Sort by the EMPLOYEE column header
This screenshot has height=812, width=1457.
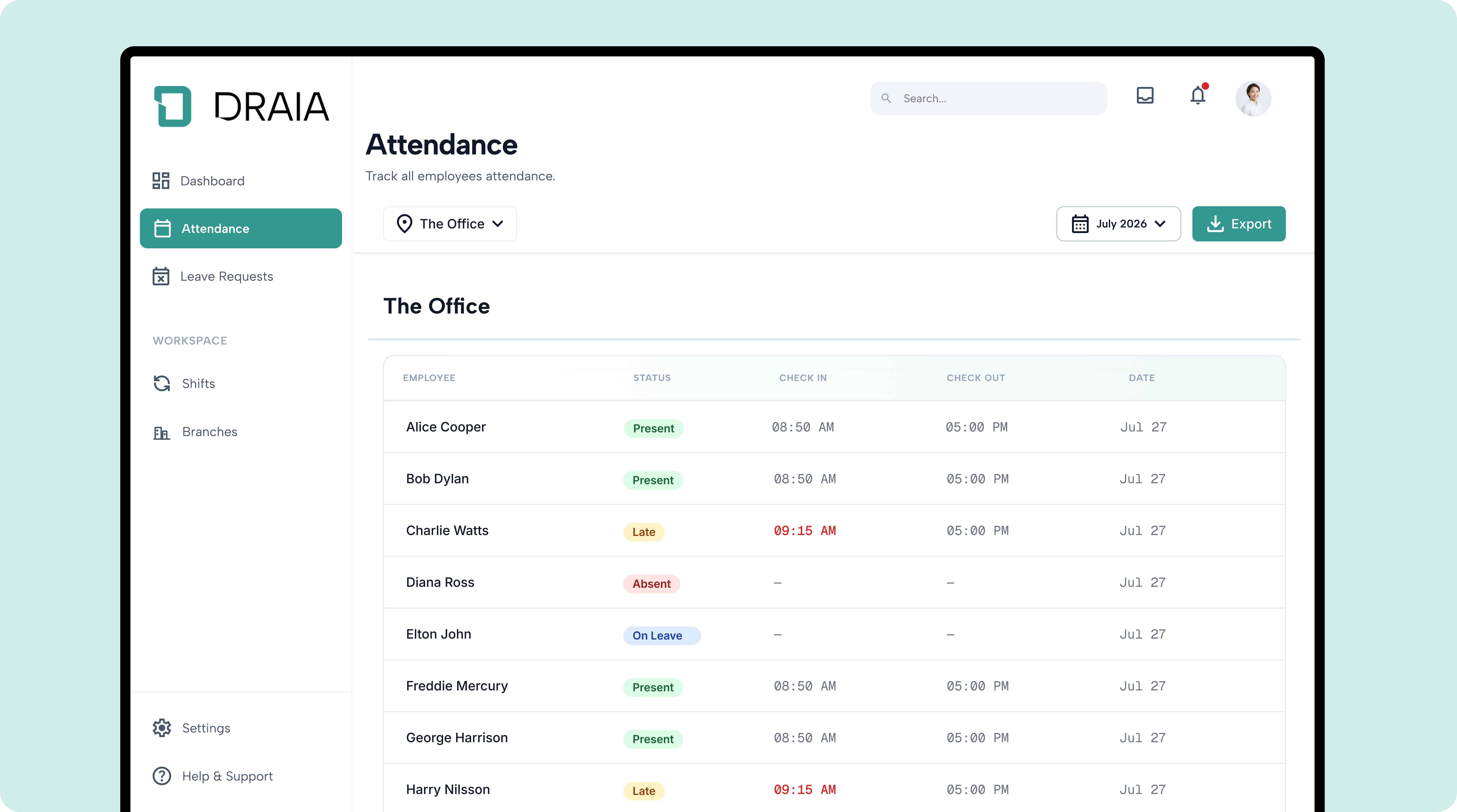click(429, 378)
